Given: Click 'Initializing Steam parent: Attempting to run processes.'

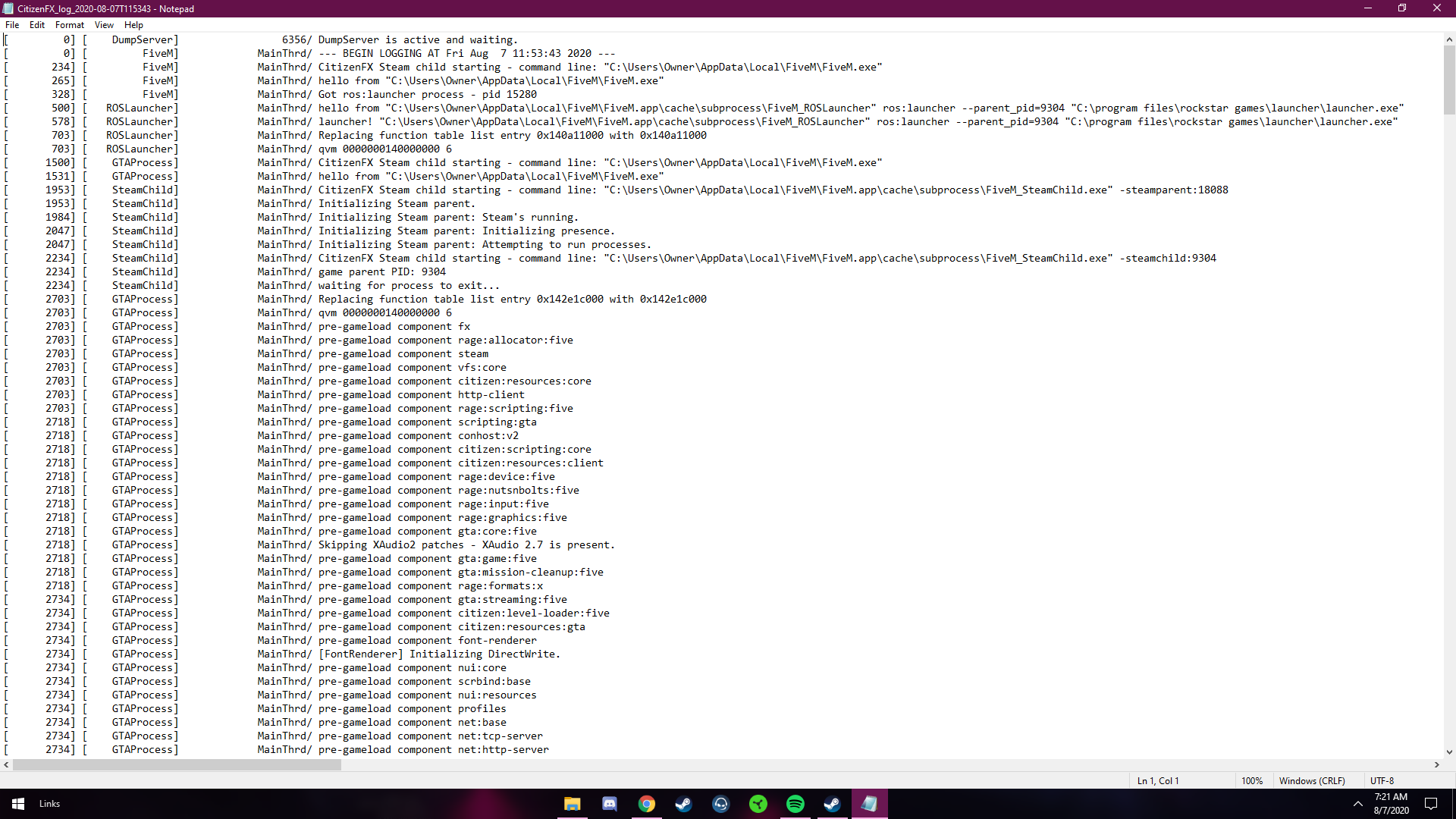Looking at the screenshot, I should (x=485, y=245).
